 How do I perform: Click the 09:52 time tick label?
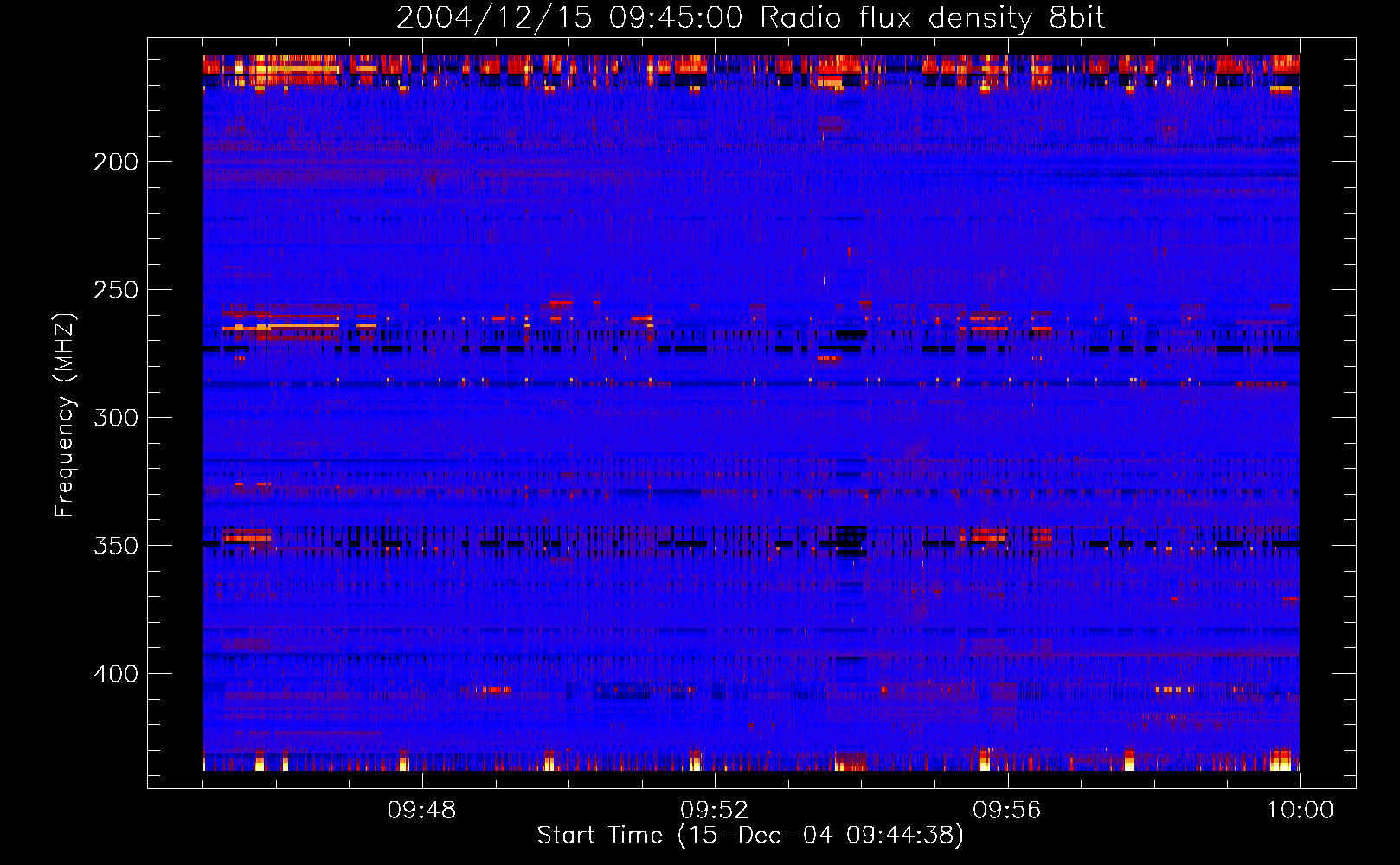pyautogui.click(x=715, y=811)
